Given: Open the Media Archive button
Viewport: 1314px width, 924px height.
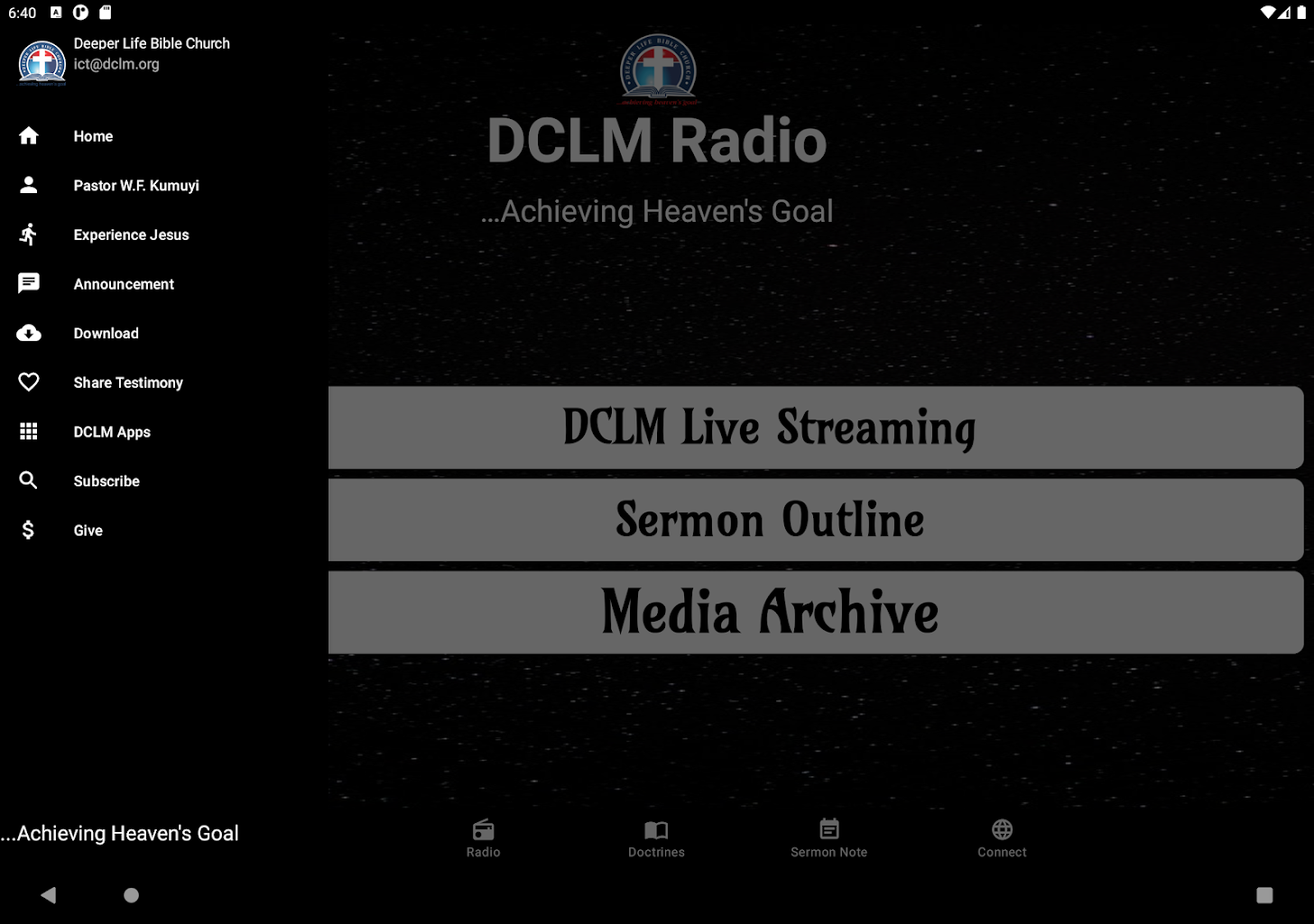Looking at the screenshot, I should pos(816,613).
